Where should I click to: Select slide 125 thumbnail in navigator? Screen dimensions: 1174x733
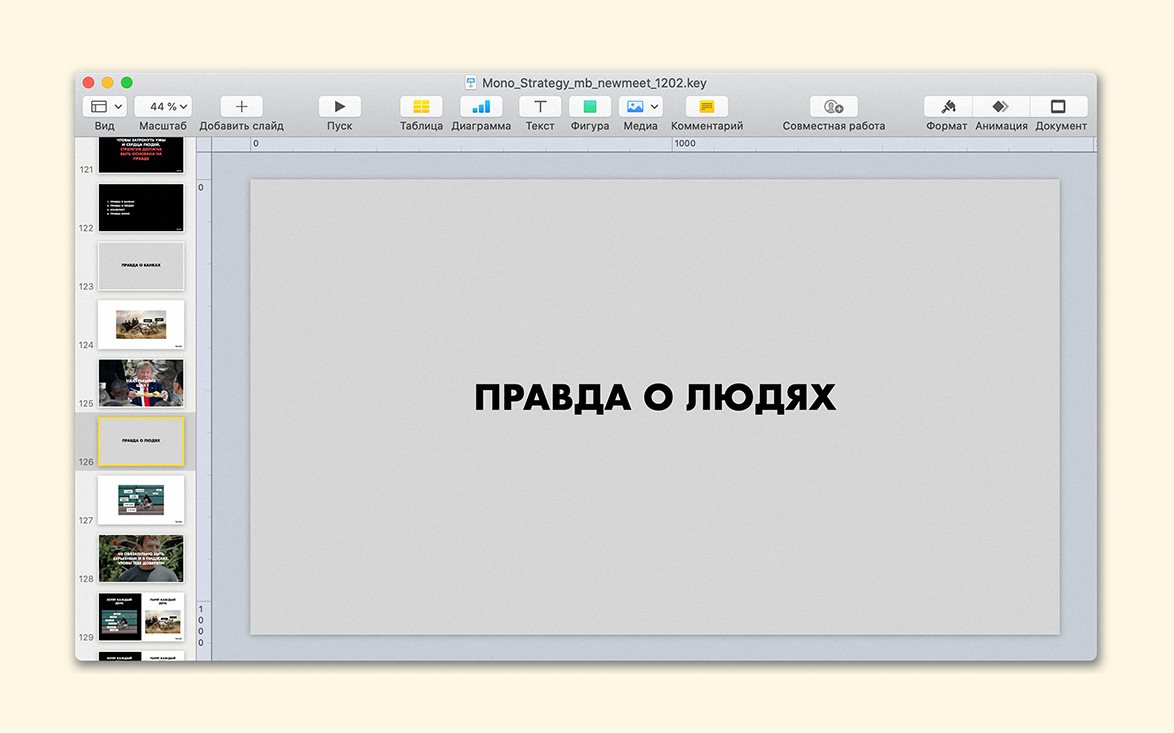click(141, 383)
